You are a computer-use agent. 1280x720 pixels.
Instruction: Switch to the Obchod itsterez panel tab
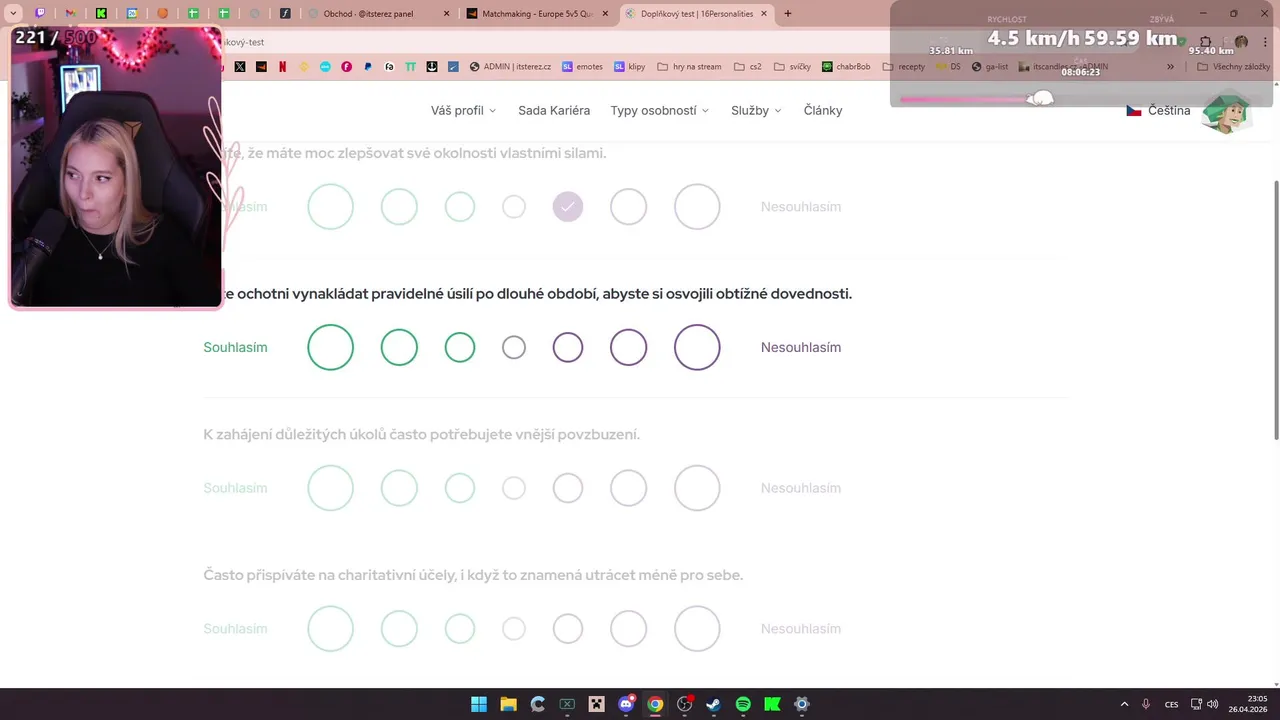pos(379,14)
